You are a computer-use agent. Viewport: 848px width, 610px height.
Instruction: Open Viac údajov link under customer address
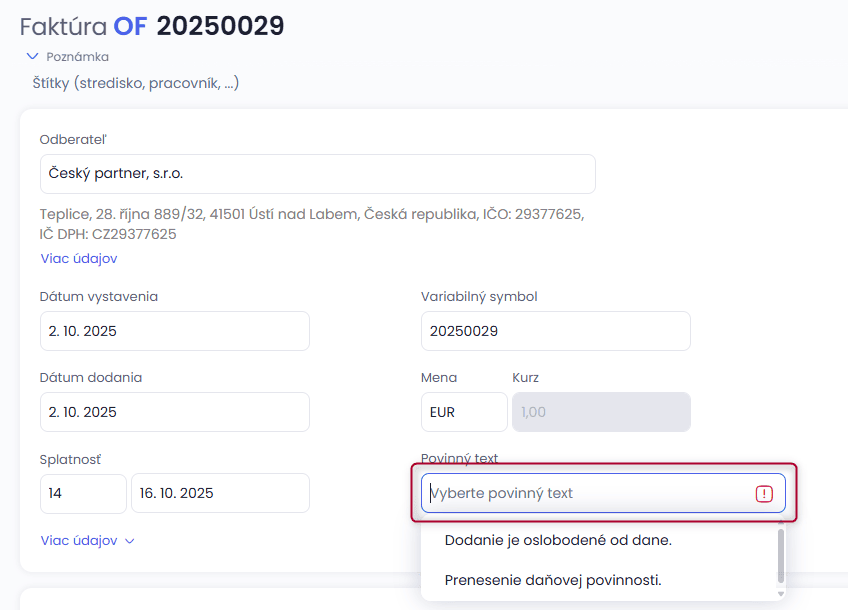click(79, 258)
